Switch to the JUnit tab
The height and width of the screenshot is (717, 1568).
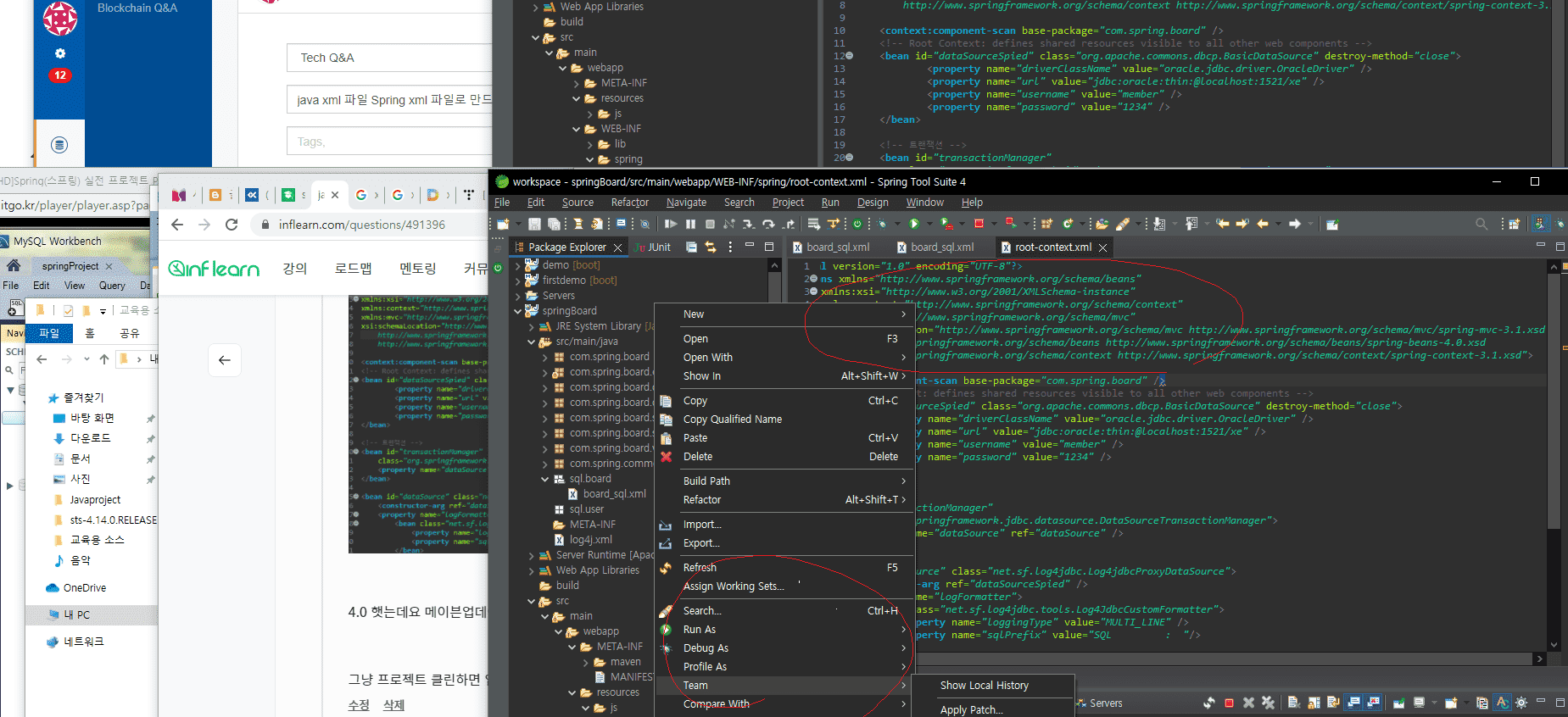[653, 247]
